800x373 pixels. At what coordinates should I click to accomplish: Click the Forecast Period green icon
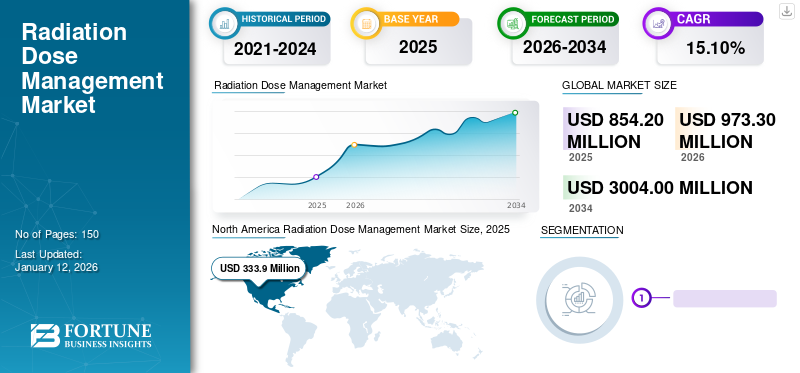tap(512, 23)
